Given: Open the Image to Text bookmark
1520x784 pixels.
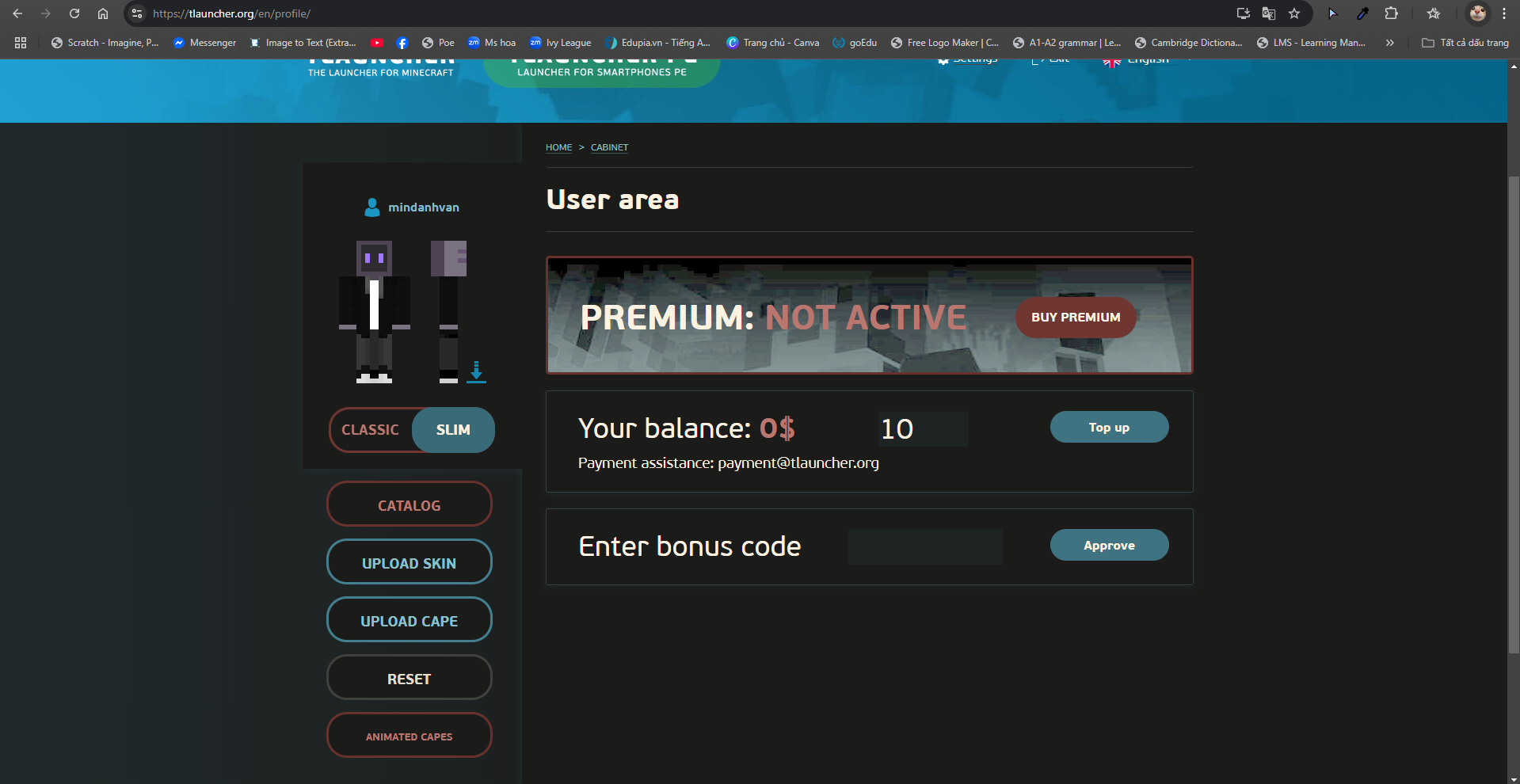Looking at the screenshot, I should coord(303,43).
